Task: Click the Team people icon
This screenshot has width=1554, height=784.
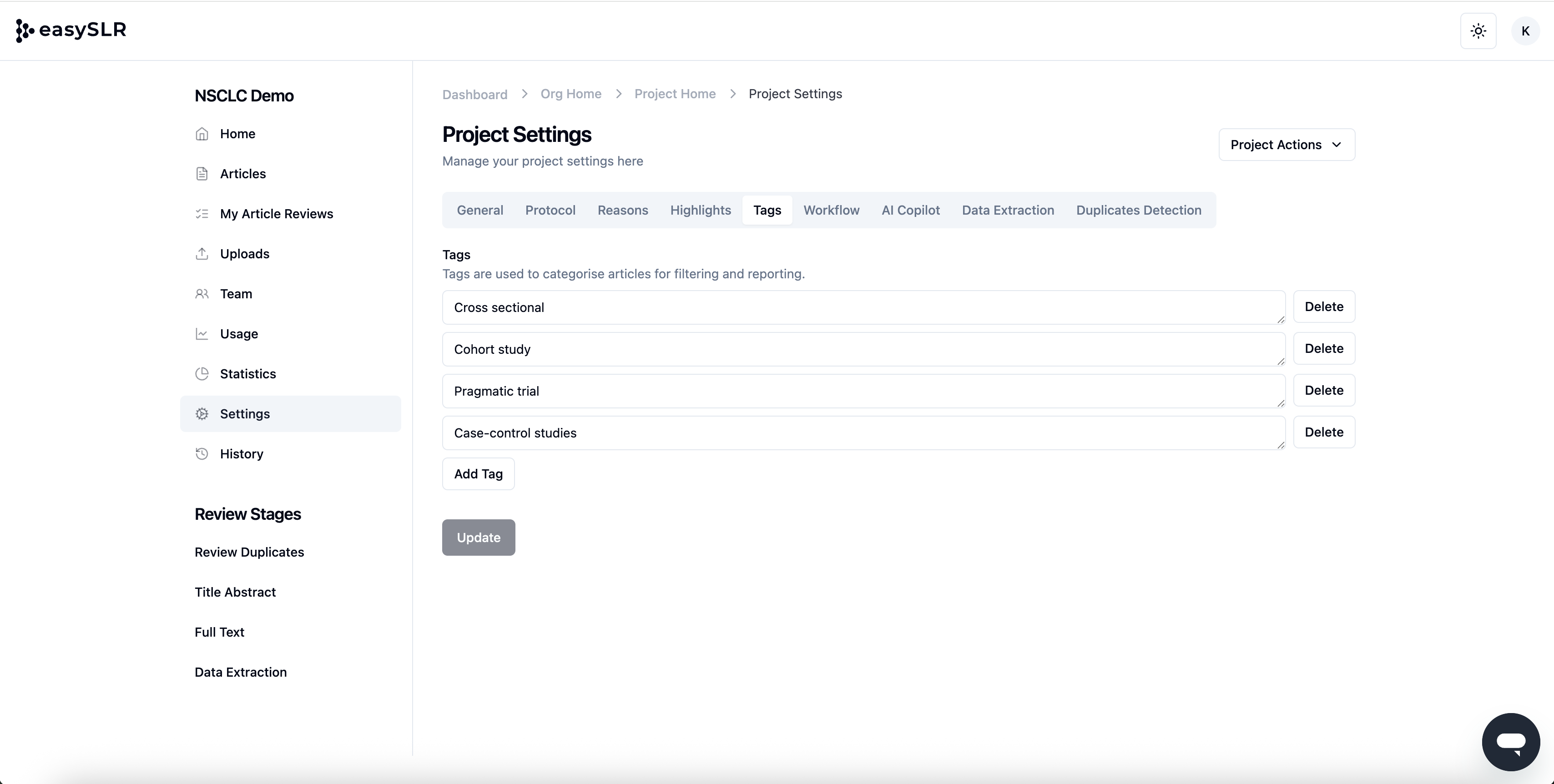Action: 202,294
